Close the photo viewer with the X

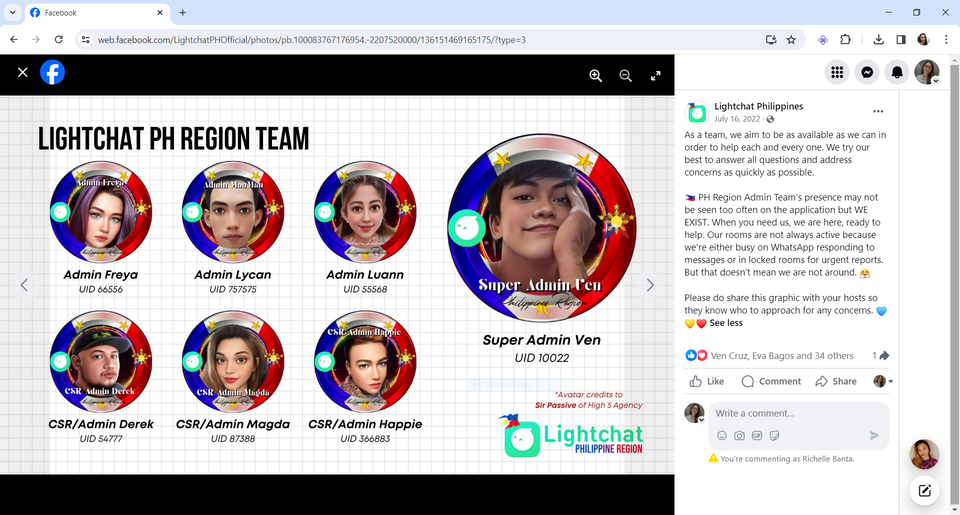(23, 72)
